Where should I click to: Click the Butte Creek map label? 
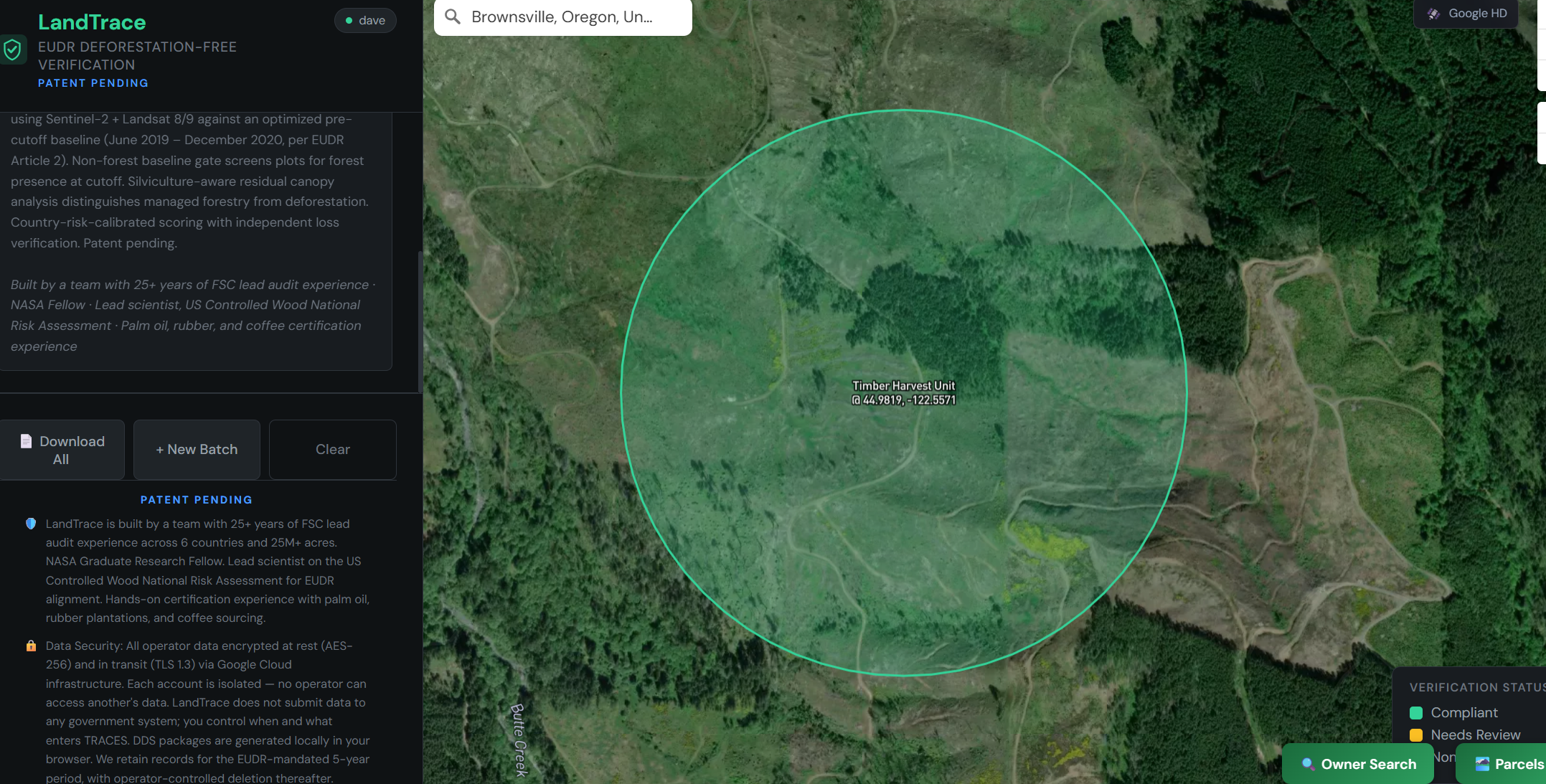pos(519,740)
